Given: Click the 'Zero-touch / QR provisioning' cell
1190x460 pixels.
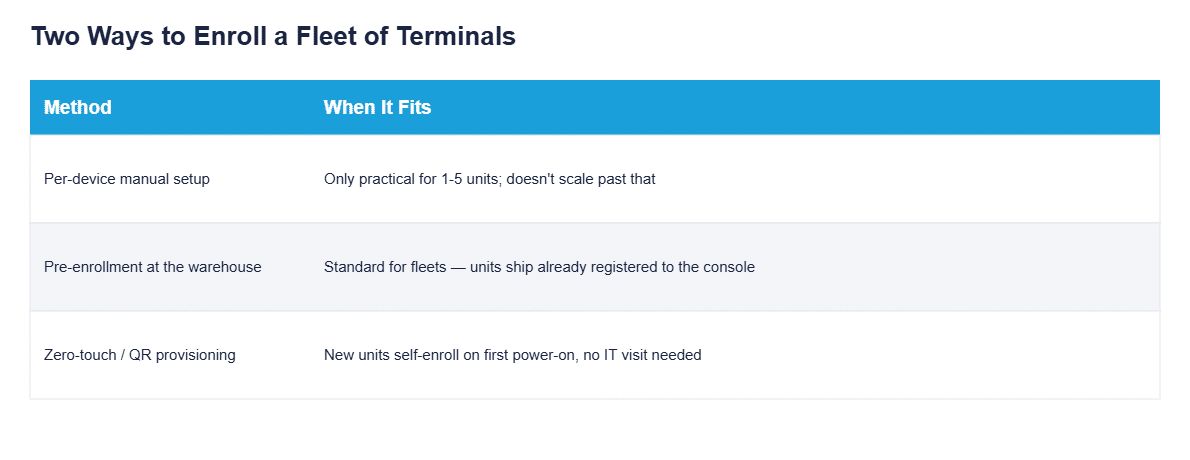Looking at the screenshot, I should point(140,355).
